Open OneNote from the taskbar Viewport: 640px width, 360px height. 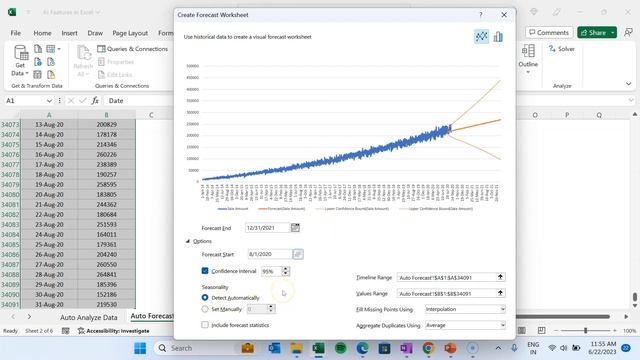point(406,348)
